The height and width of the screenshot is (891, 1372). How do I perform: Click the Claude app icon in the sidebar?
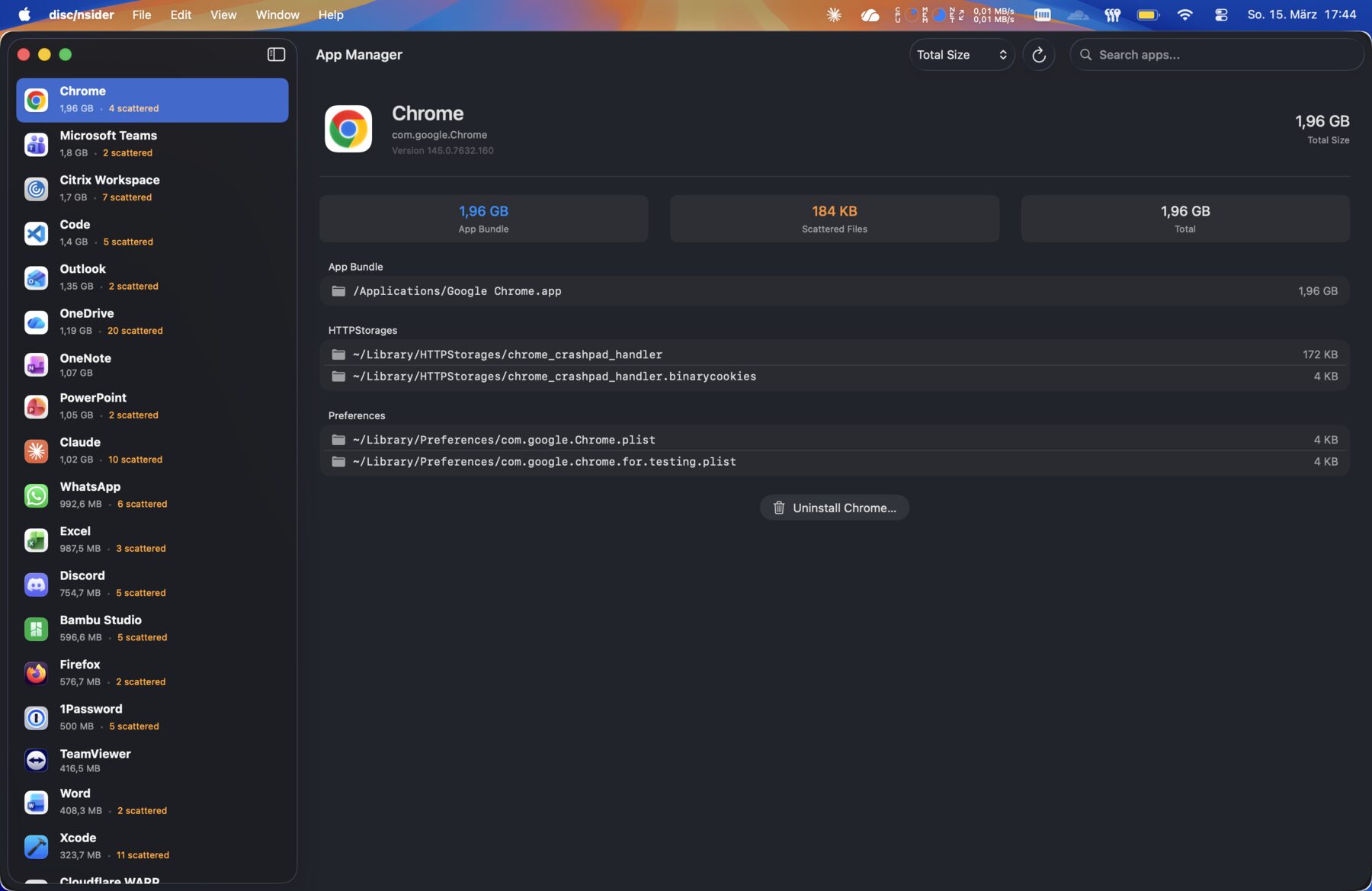coord(36,450)
